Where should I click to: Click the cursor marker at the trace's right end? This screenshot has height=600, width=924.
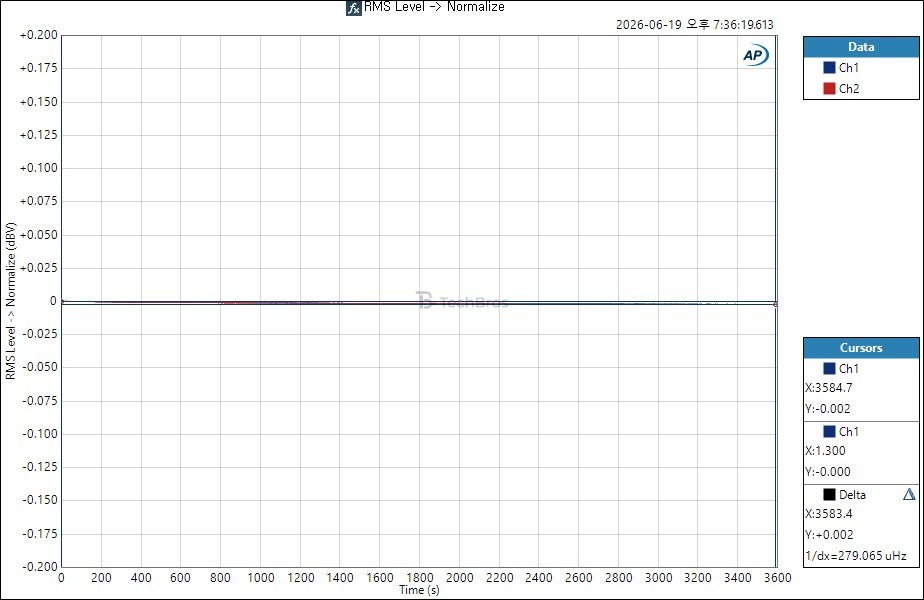click(775, 304)
